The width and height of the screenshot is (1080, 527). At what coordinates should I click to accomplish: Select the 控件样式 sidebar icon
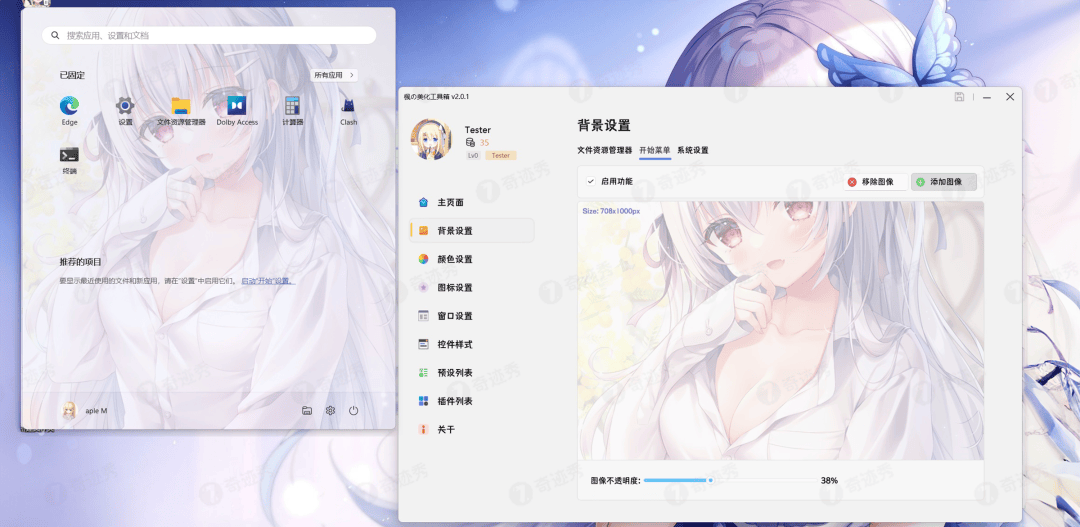(424, 344)
